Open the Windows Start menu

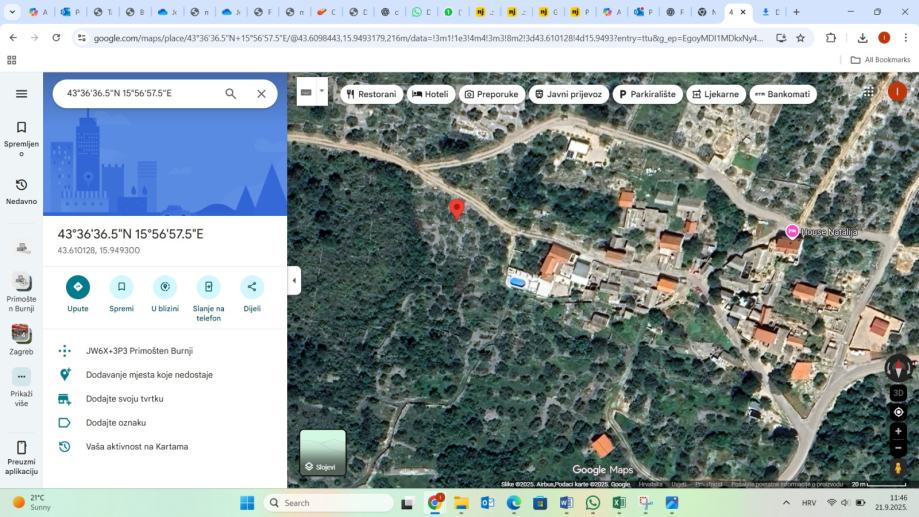247,503
